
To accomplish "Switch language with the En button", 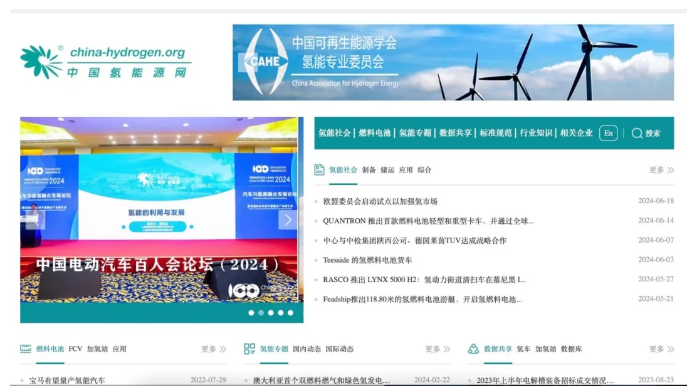I will point(608,133).
